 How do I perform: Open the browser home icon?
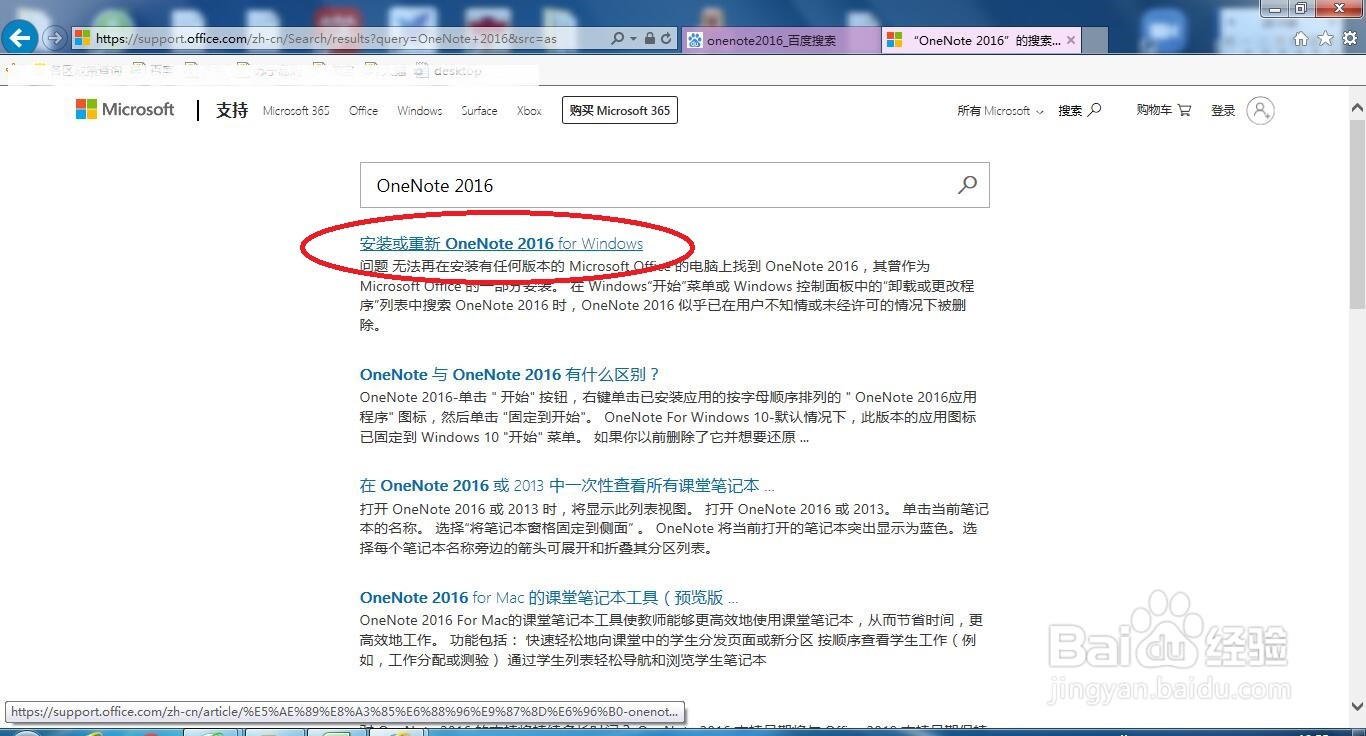pyautogui.click(x=1301, y=39)
